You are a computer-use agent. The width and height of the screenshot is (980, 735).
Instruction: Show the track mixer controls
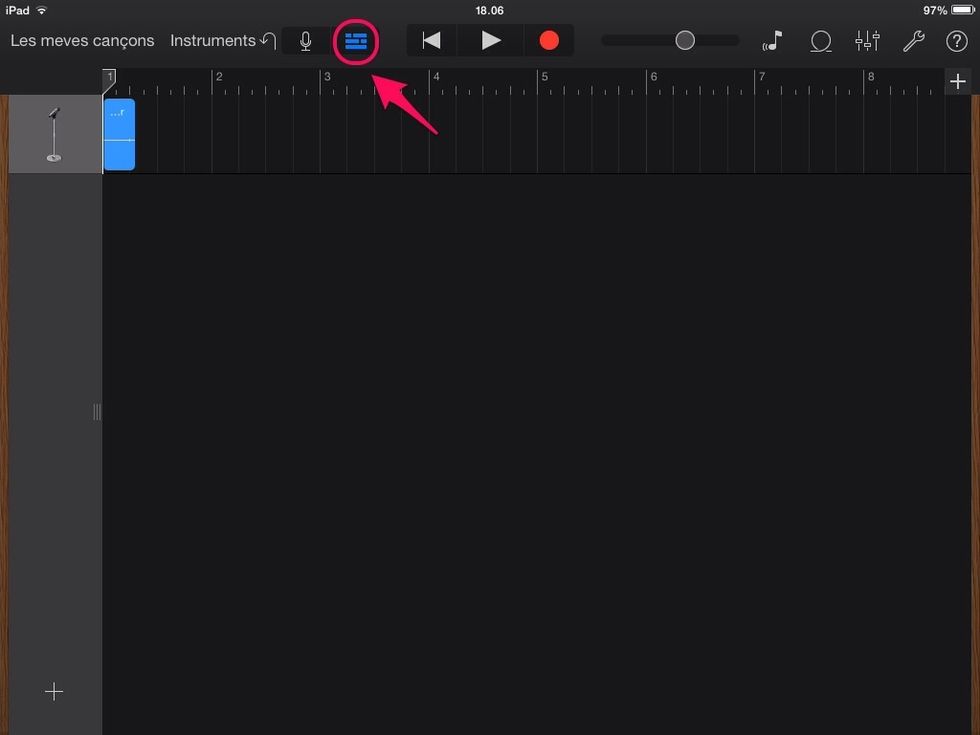tap(867, 41)
